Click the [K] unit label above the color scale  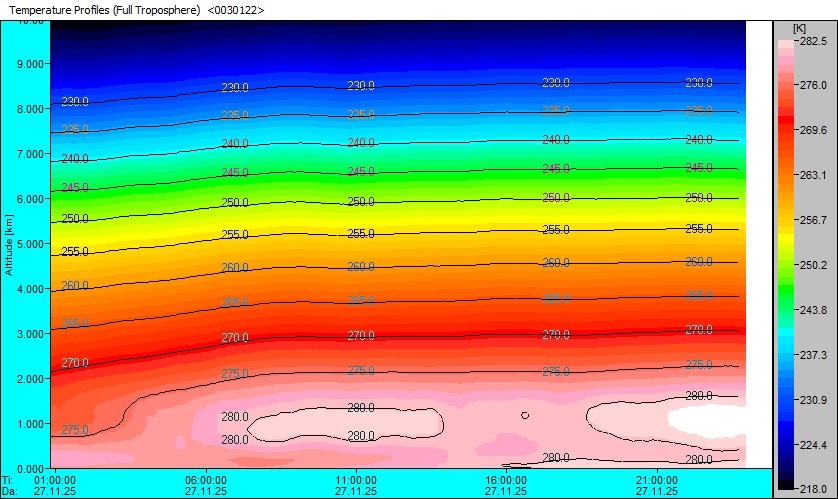coord(798,28)
